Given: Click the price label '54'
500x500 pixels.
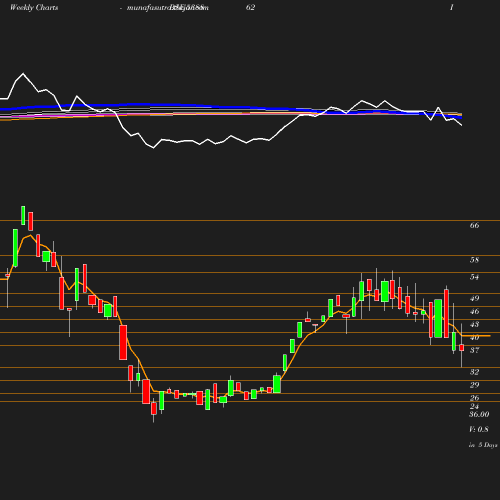Looking at the screenshot, I should point(474,277).
